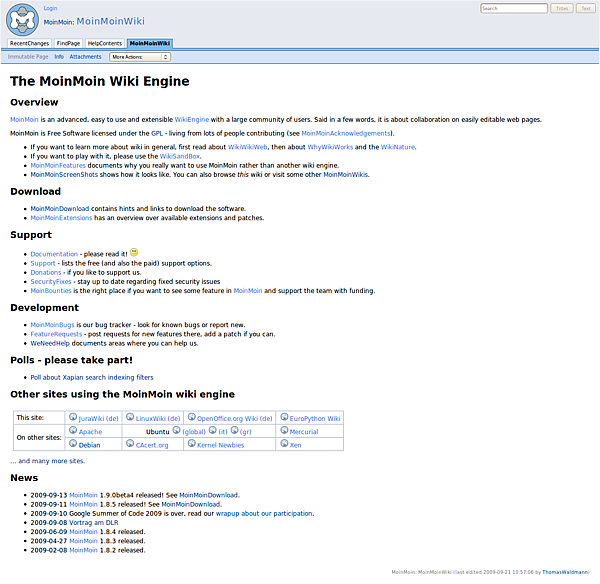Open the FindPage tab
The image size is (600, 584).
click(x=68, y=44)
